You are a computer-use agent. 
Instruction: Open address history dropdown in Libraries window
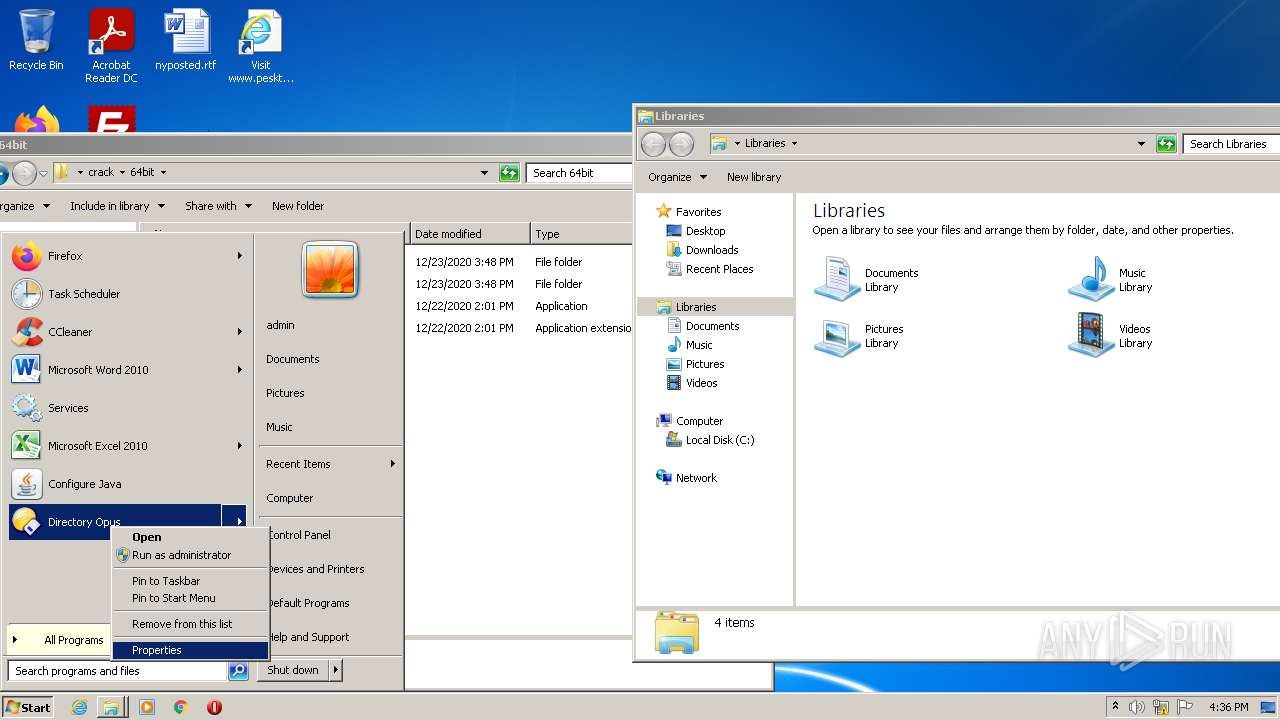pos(1141,144)
